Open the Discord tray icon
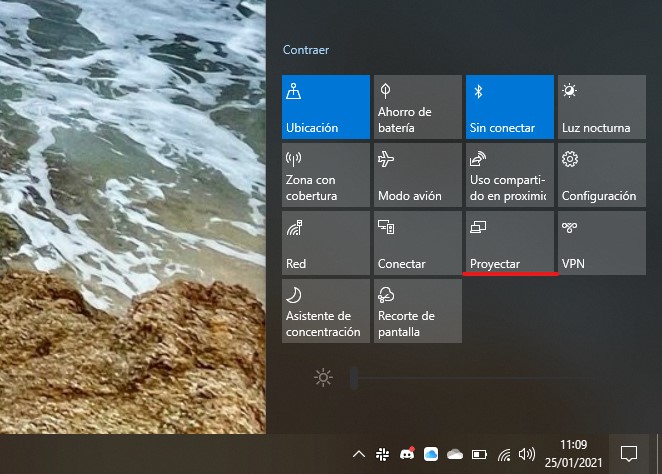 (407, 454)
